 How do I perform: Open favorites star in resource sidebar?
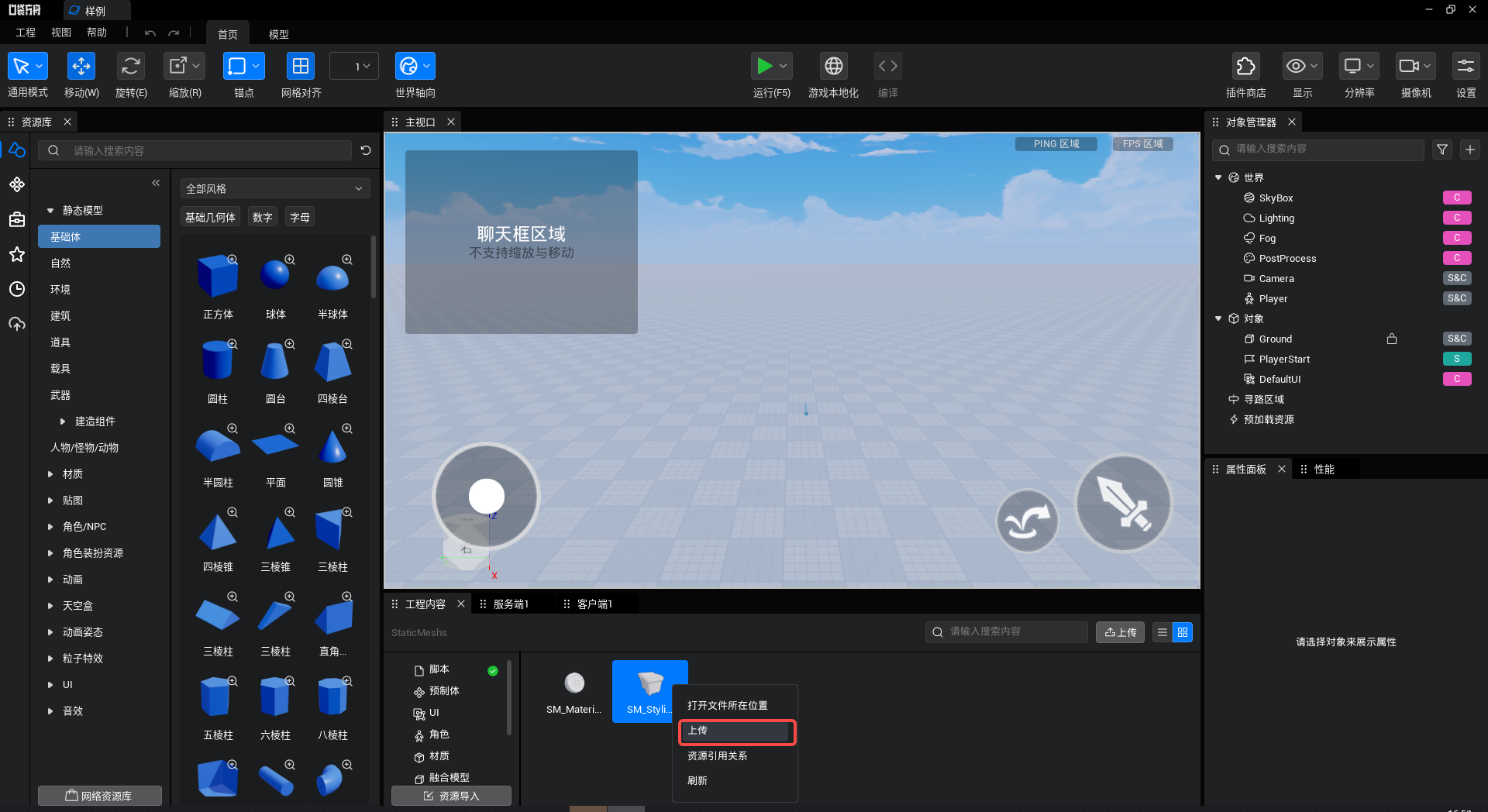point(17,254)
